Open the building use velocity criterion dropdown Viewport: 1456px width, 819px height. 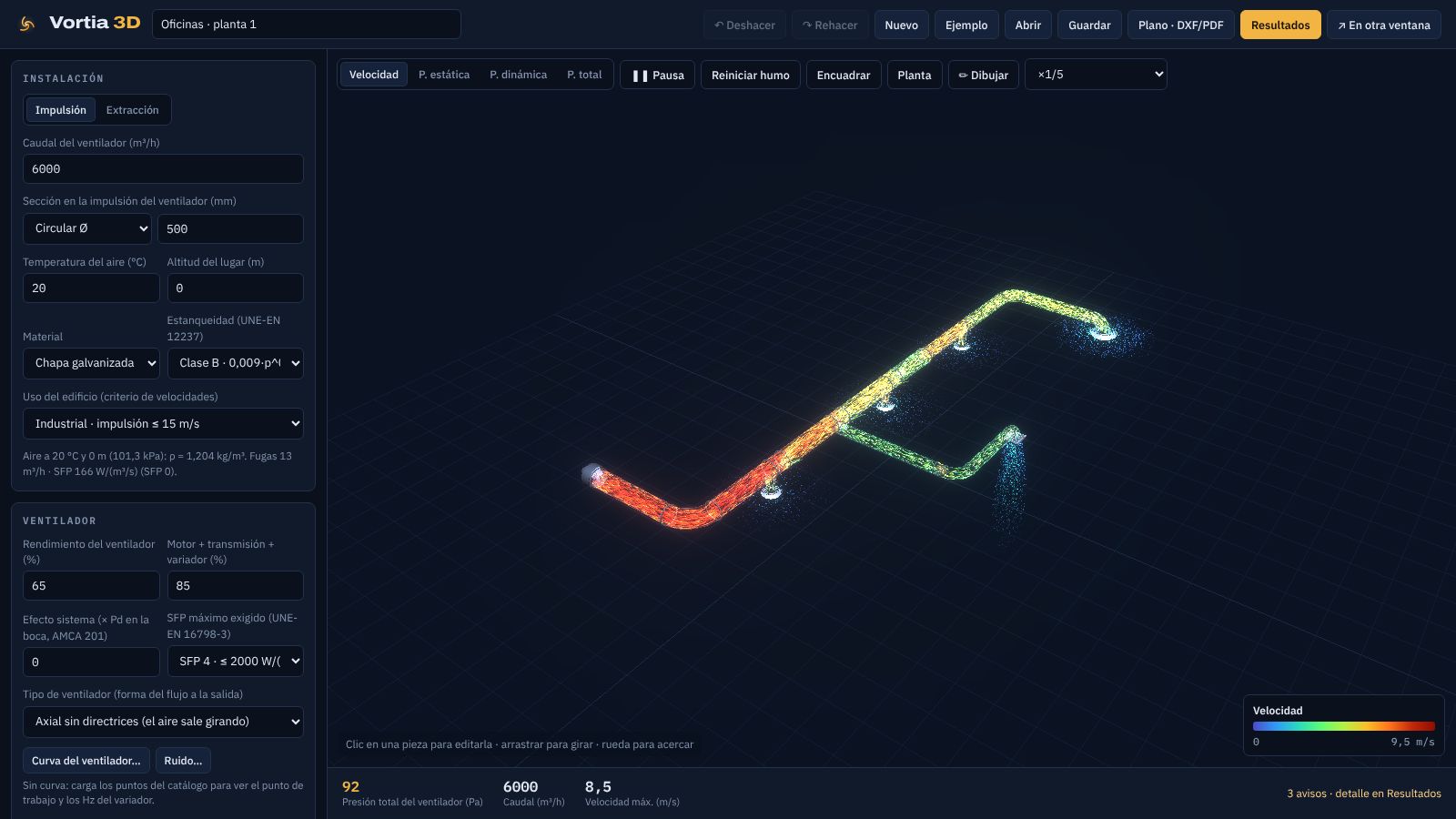(x=163, y=424)
